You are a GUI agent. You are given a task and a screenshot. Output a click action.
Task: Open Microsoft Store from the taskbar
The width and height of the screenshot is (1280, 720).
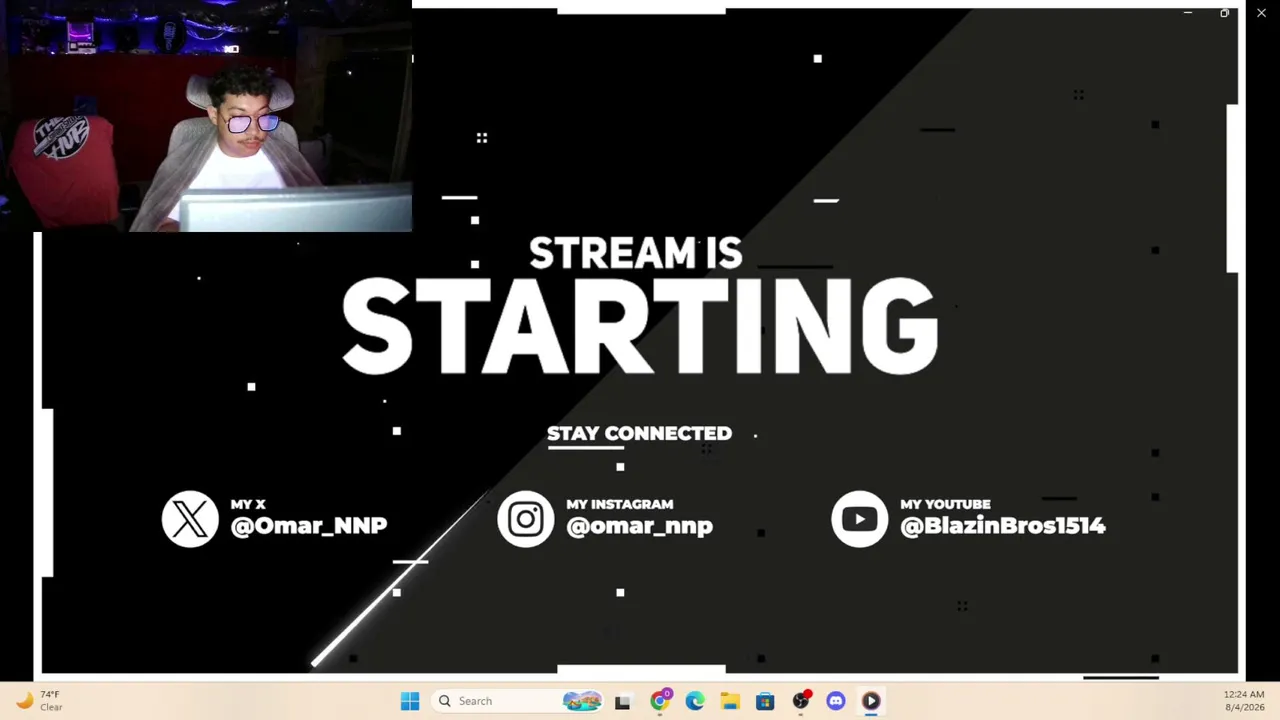(765, 701)
